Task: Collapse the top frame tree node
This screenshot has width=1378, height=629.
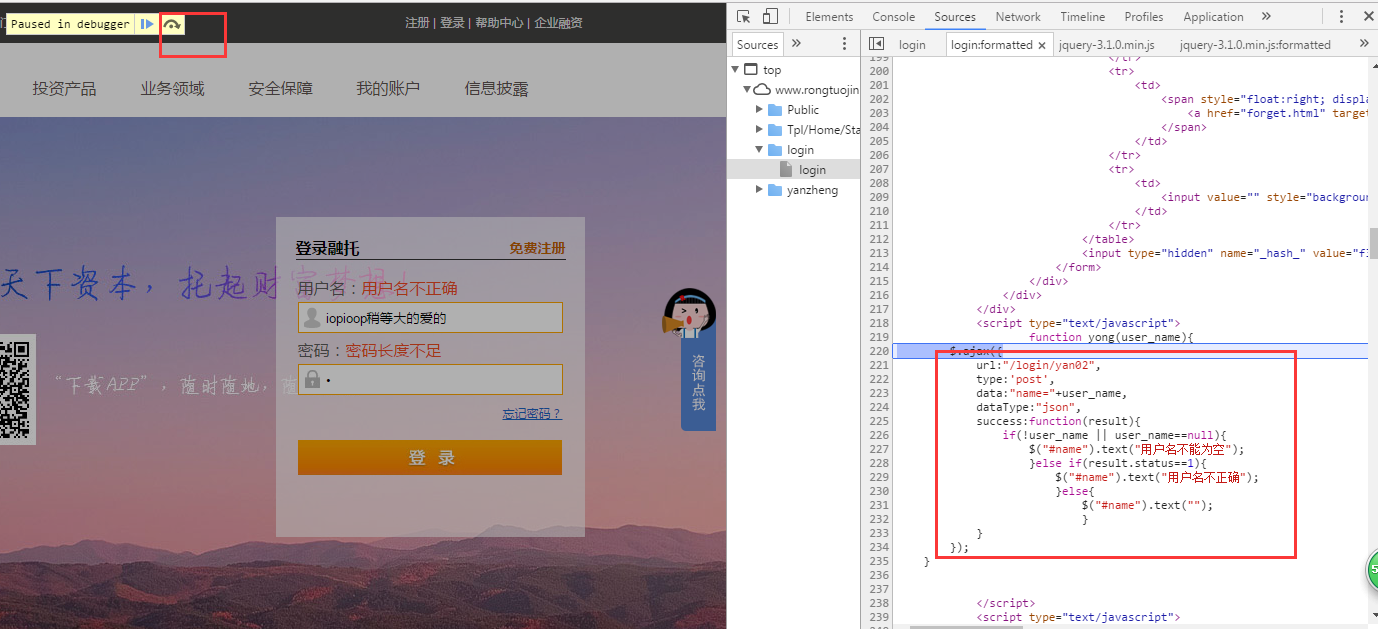Action: coord(736,69)
